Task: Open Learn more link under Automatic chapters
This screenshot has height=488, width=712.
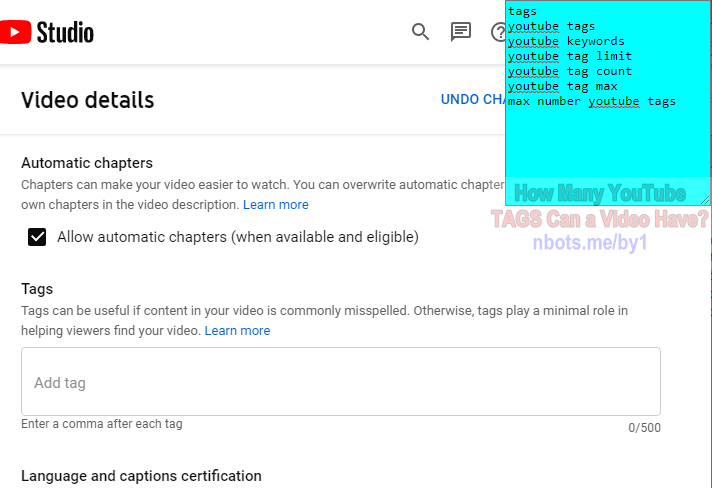Action: pyautogui.click(x=276, y=205)
